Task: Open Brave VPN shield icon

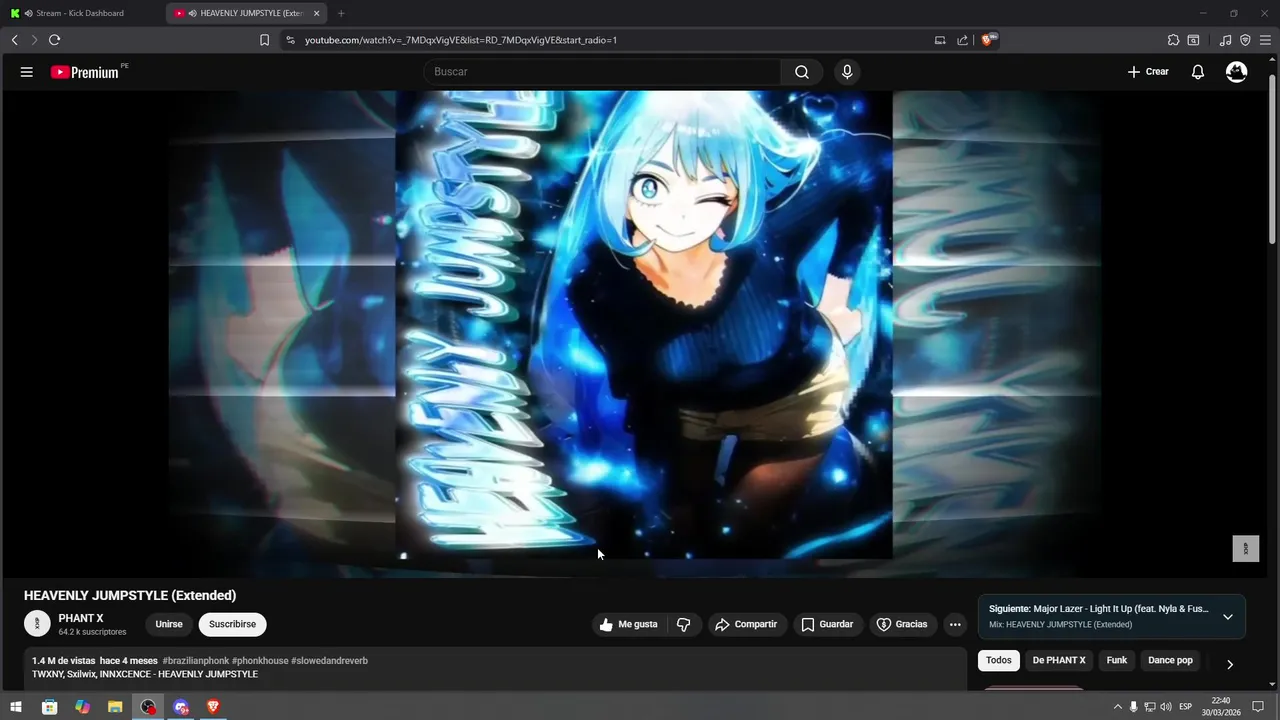Action: tap(1245, 40)
